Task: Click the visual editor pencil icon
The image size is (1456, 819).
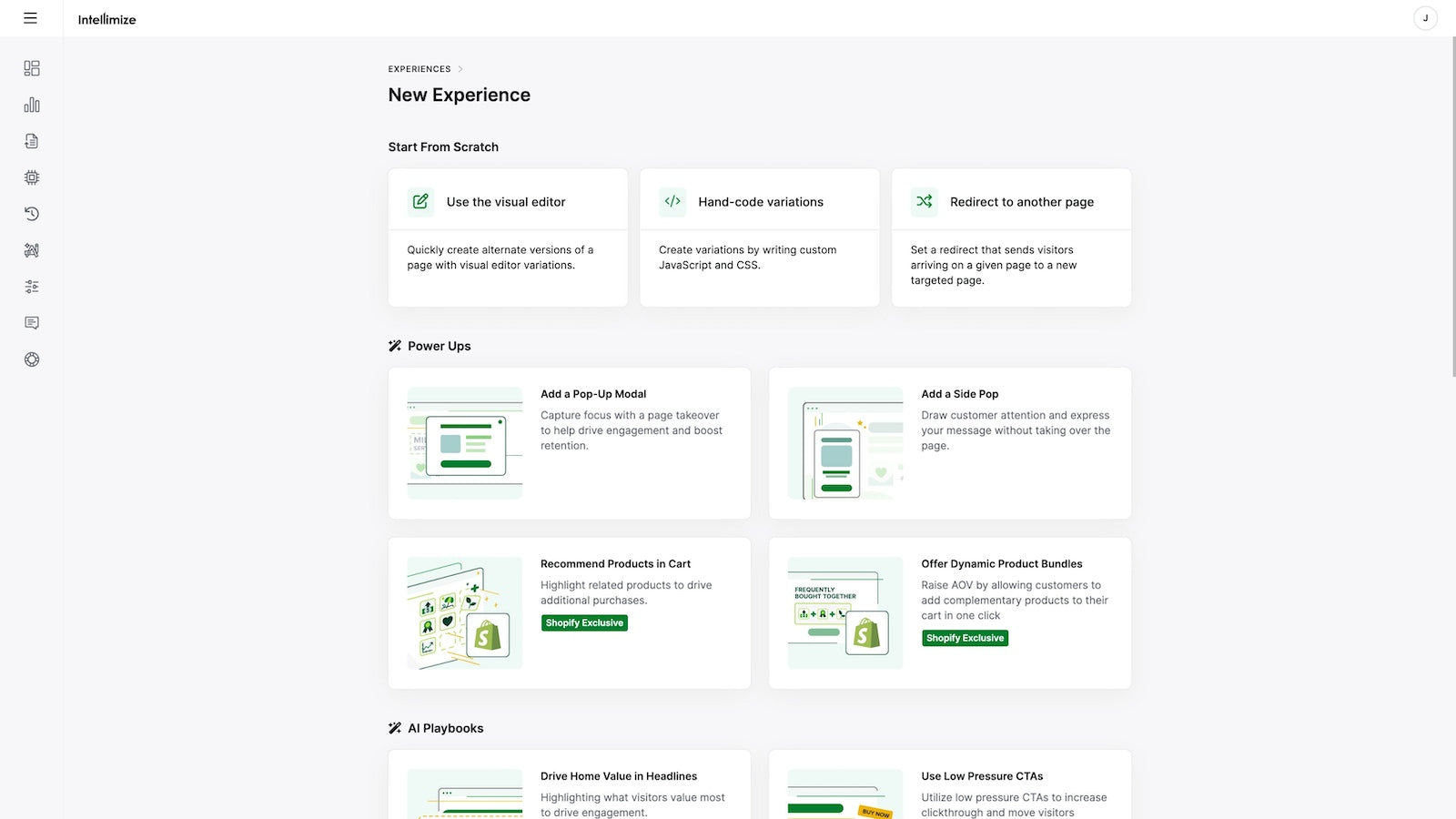Action: click(x=420, y=201)
